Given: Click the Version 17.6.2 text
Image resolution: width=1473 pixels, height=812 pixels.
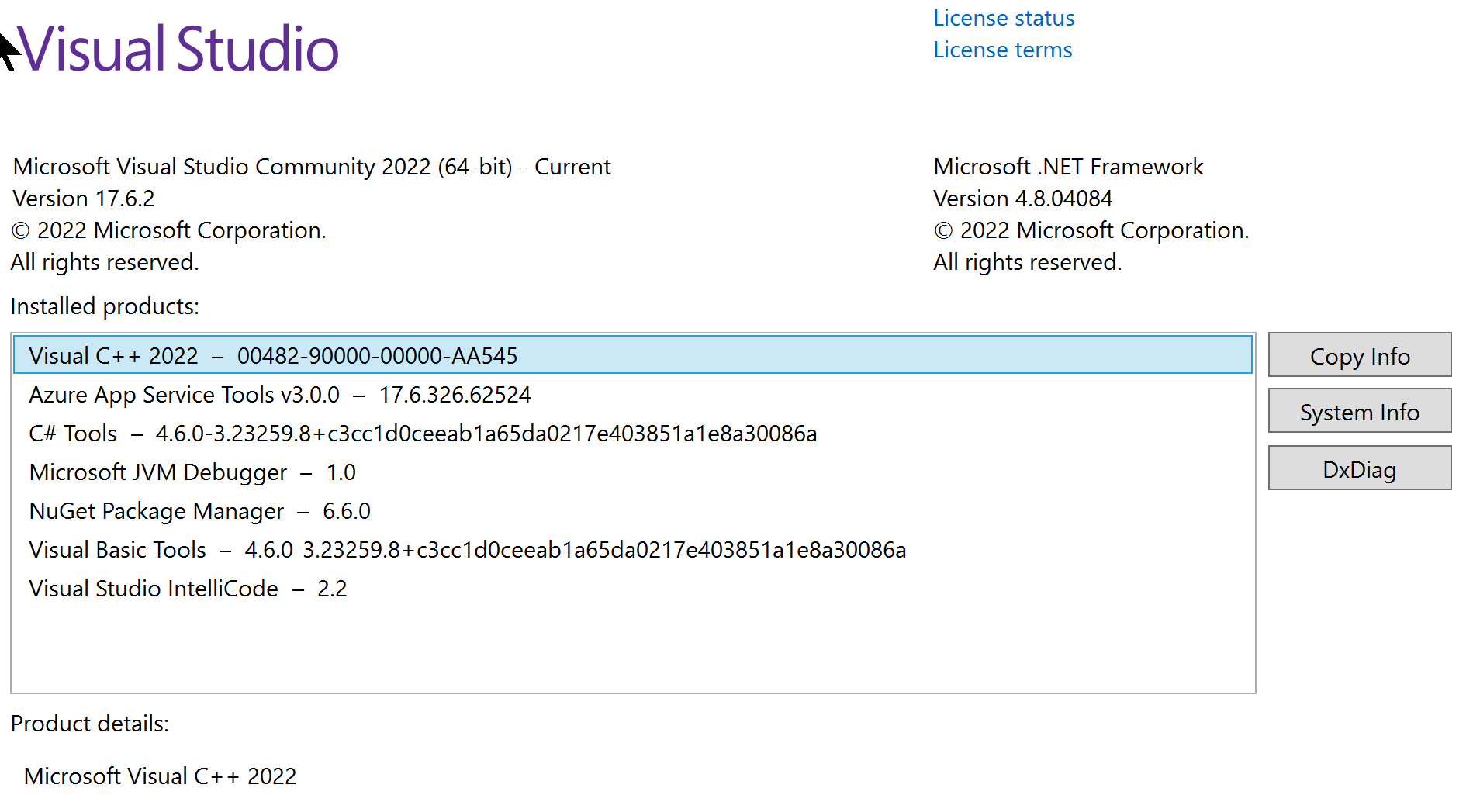Looking at the screenshot, I should (x=84, y=199).
